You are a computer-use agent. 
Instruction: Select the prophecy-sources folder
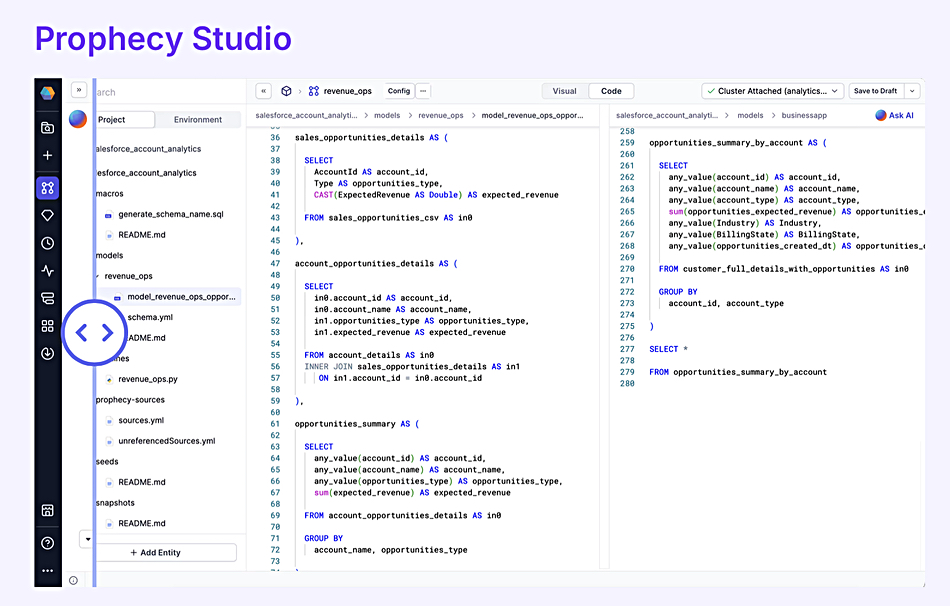pyautogui.click(x=130, y=400)
